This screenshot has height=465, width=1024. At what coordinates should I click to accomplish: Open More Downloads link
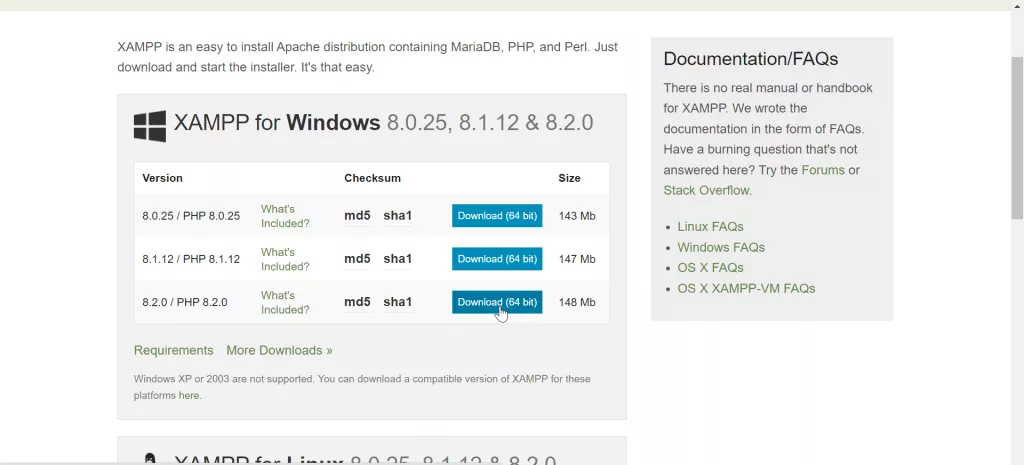pos(280,351)
